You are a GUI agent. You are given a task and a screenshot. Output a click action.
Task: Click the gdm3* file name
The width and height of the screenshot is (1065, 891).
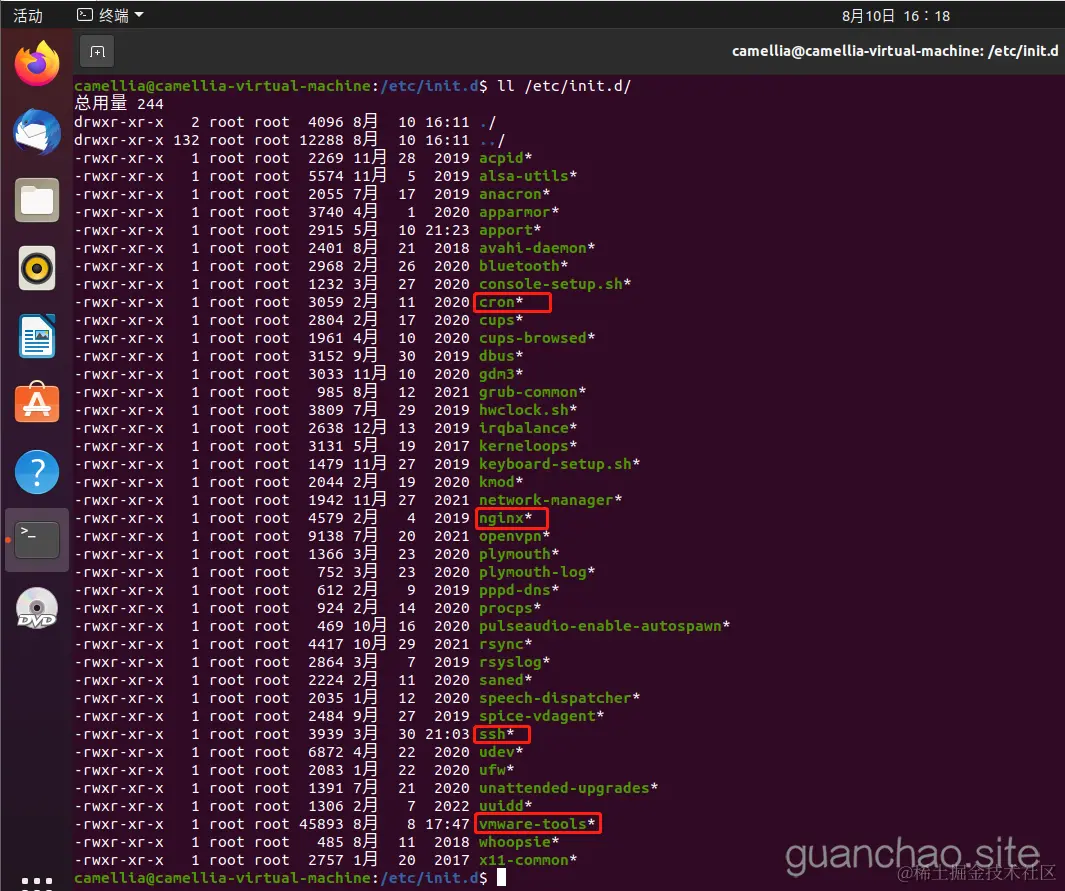pos(501,374)
